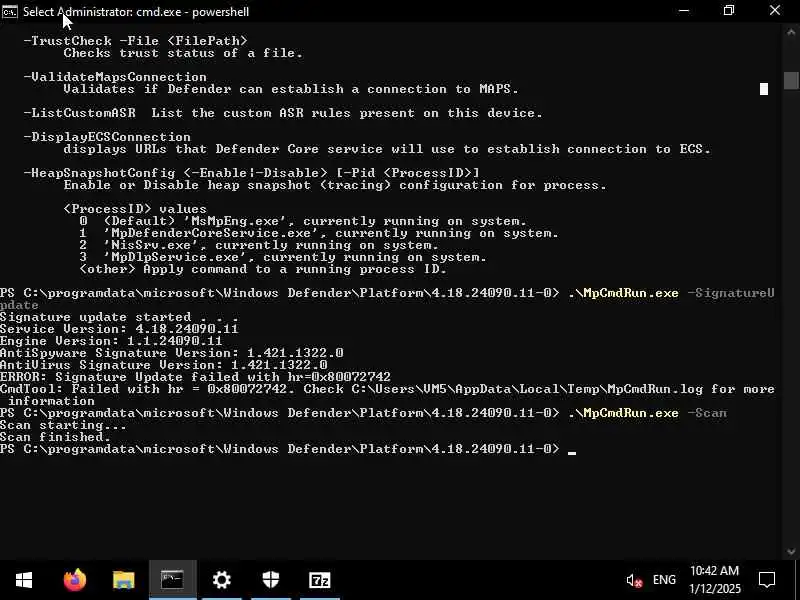800x600 pixels.
Task: Click the muted volume tray icon
Action: pyautogui.click(x=634, y=580)
